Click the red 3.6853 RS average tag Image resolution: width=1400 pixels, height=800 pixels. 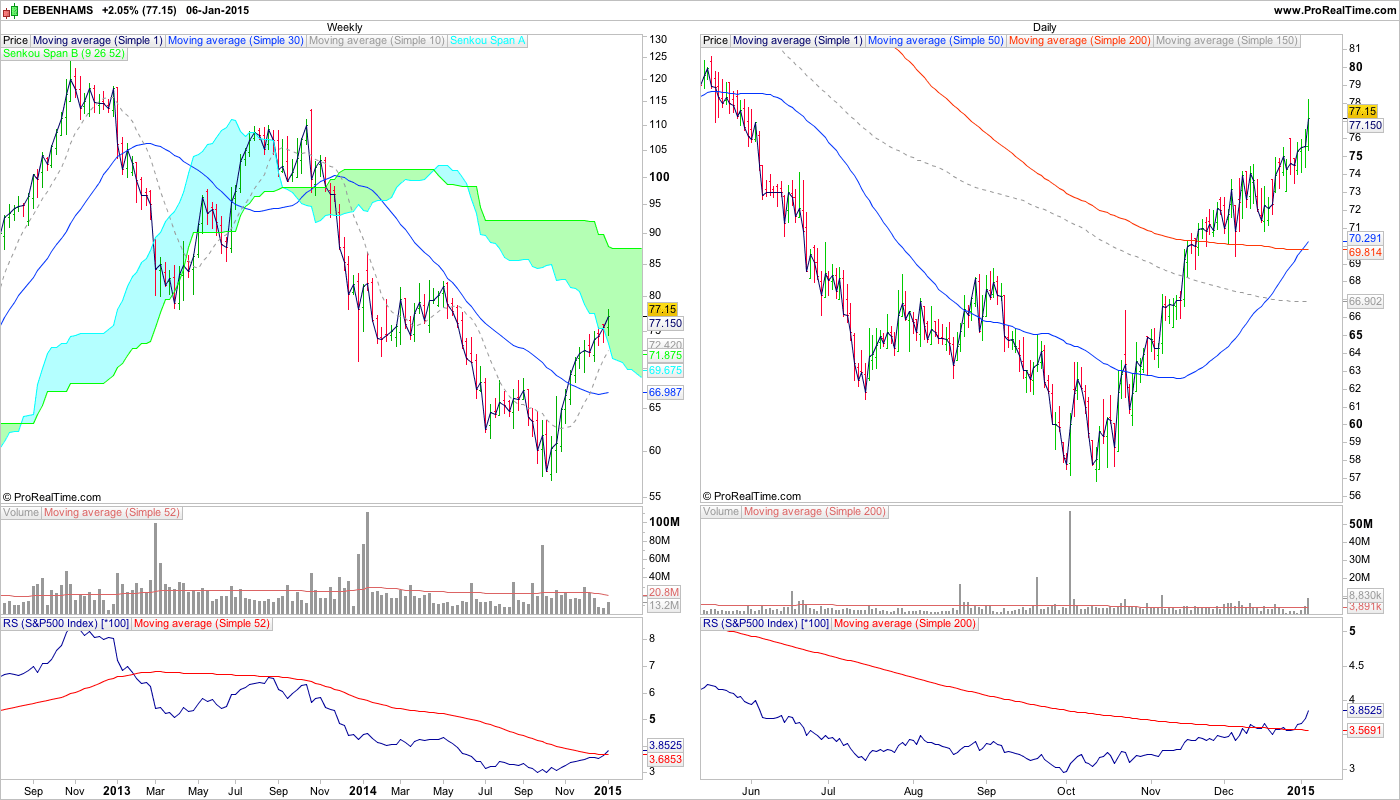665,759
